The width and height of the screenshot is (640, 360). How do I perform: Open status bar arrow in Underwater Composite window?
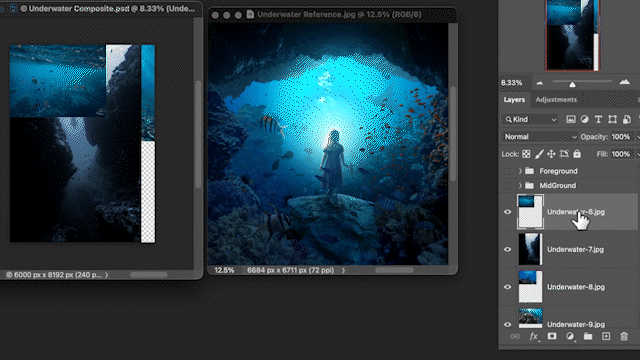107,275
